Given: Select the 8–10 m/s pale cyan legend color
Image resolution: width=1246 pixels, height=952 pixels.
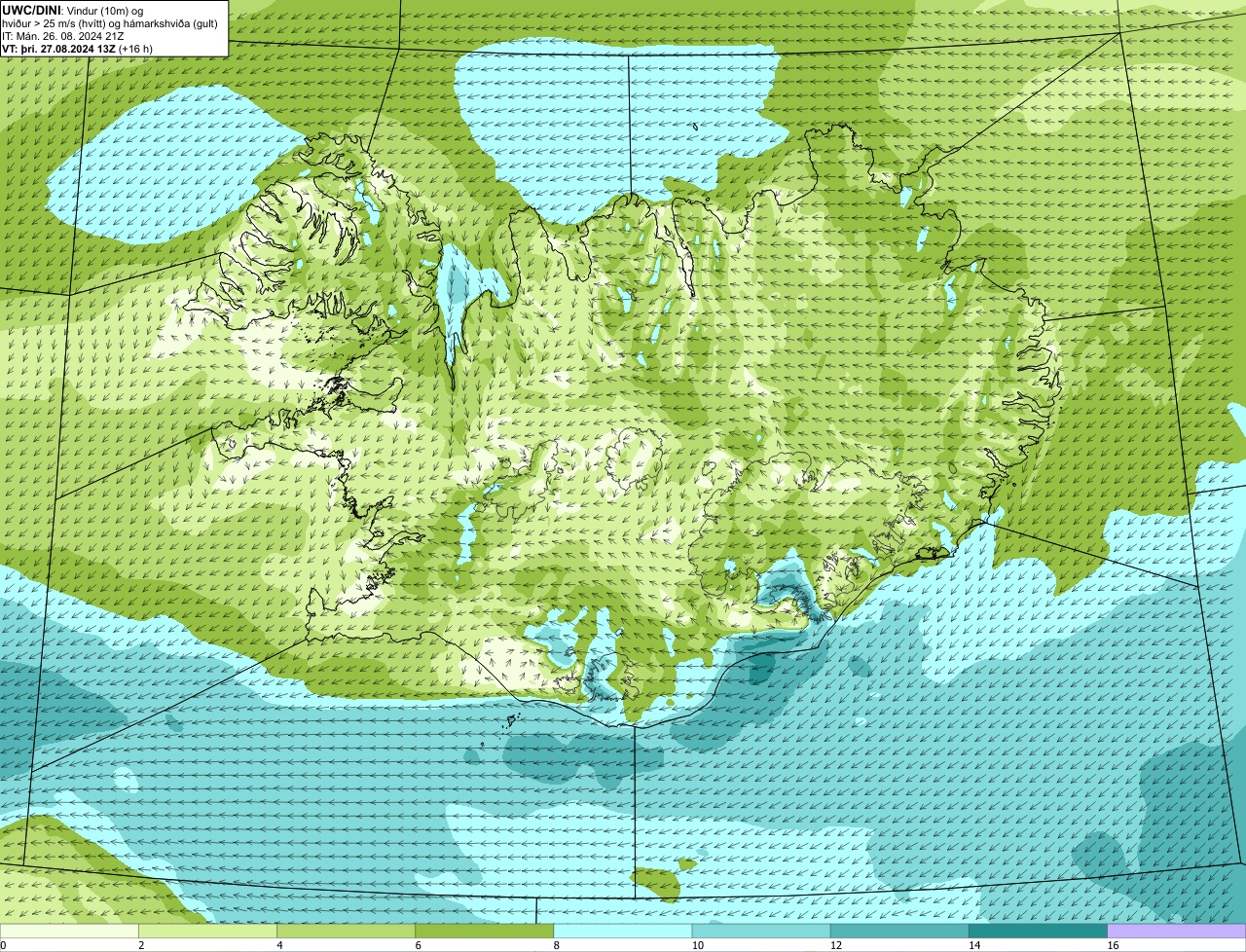Looking at the screenshot, I should click(623, 931).
